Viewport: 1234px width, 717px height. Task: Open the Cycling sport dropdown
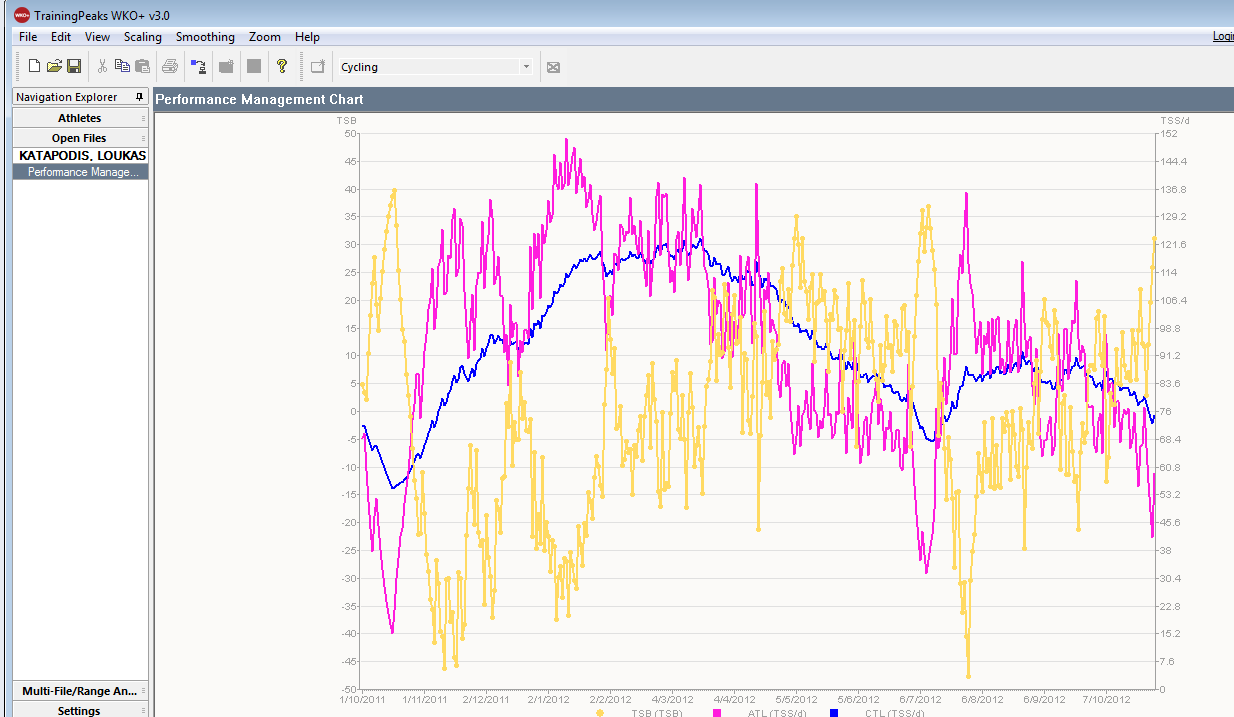tap(526, 67)
